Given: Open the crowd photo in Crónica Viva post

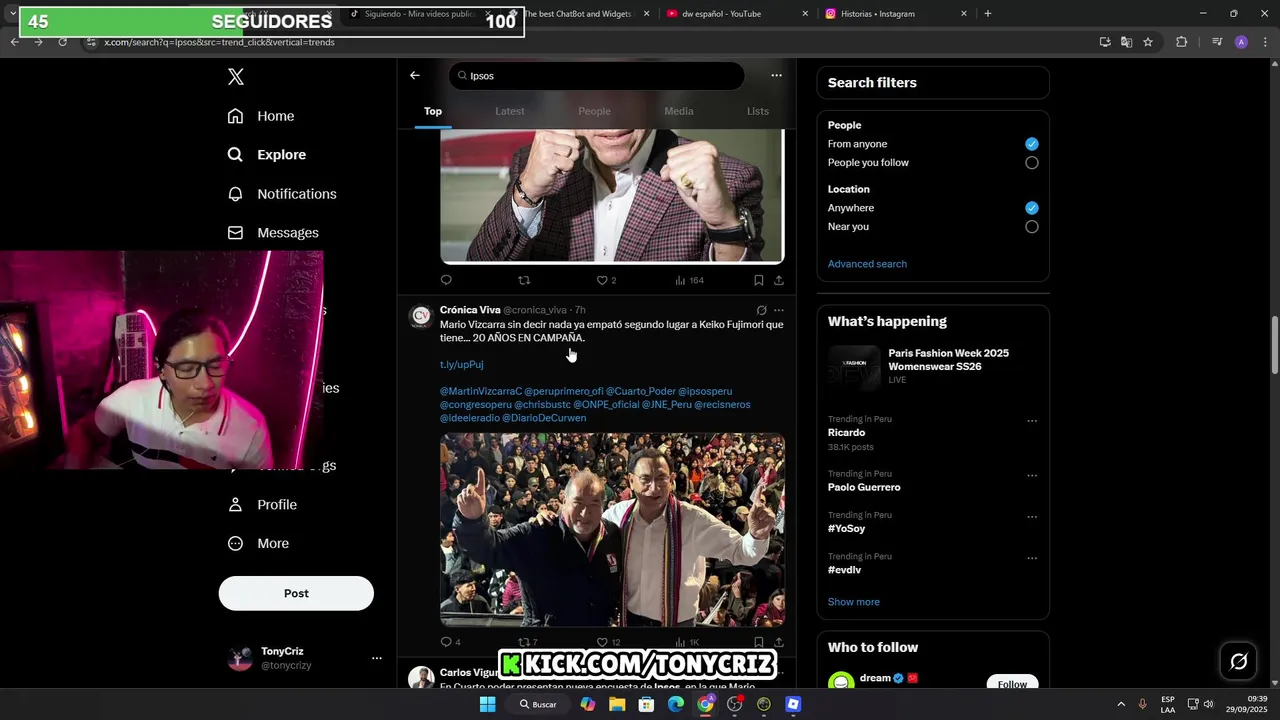Looking at the screenshot, I should [612, 530].
